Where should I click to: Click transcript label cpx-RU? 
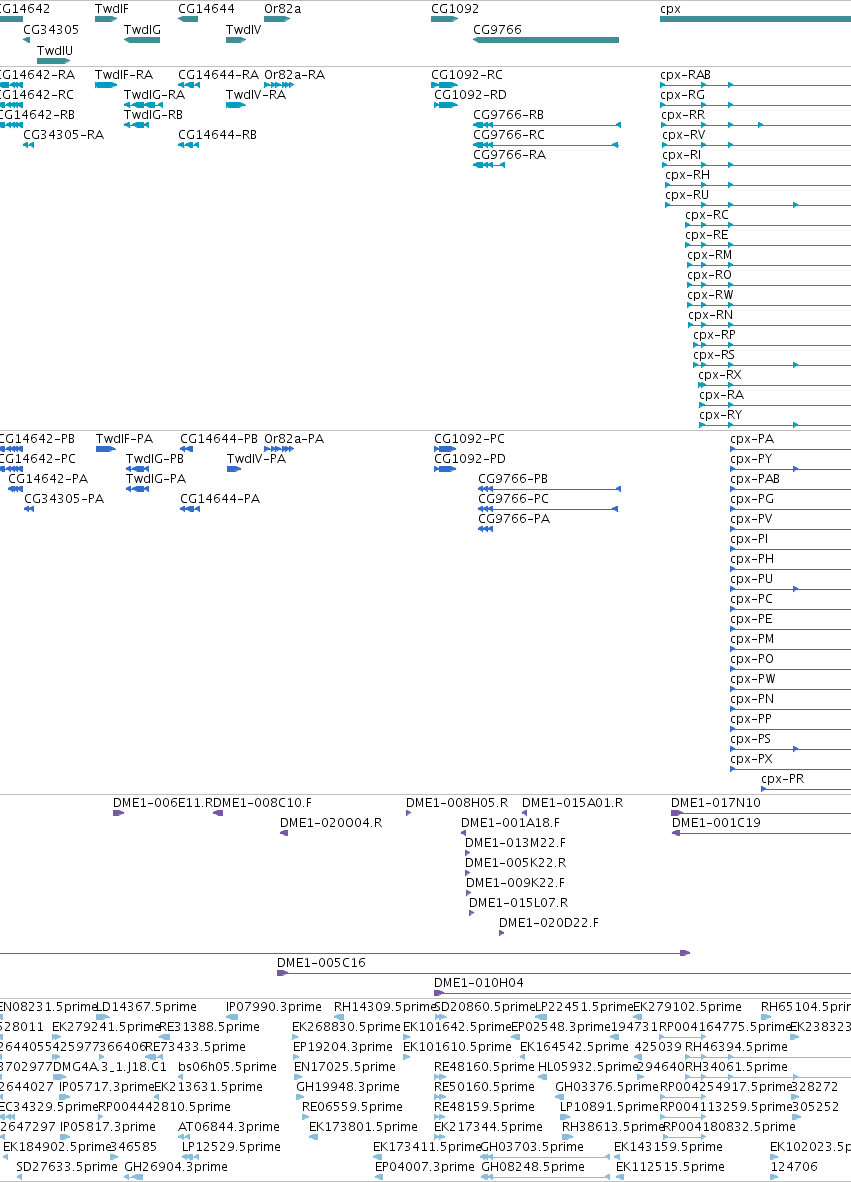(687, 194)
